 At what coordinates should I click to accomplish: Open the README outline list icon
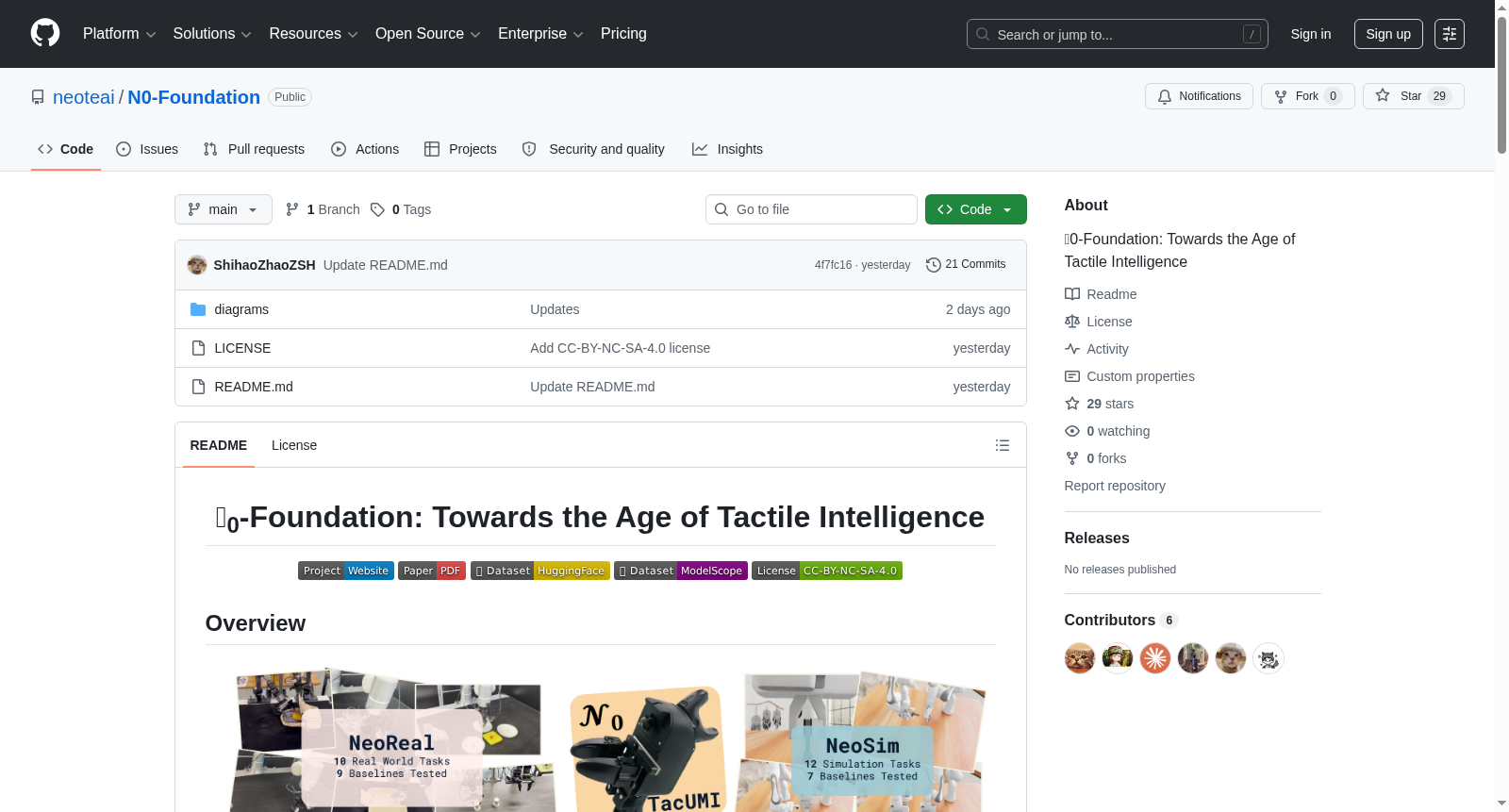(1003, 445)
